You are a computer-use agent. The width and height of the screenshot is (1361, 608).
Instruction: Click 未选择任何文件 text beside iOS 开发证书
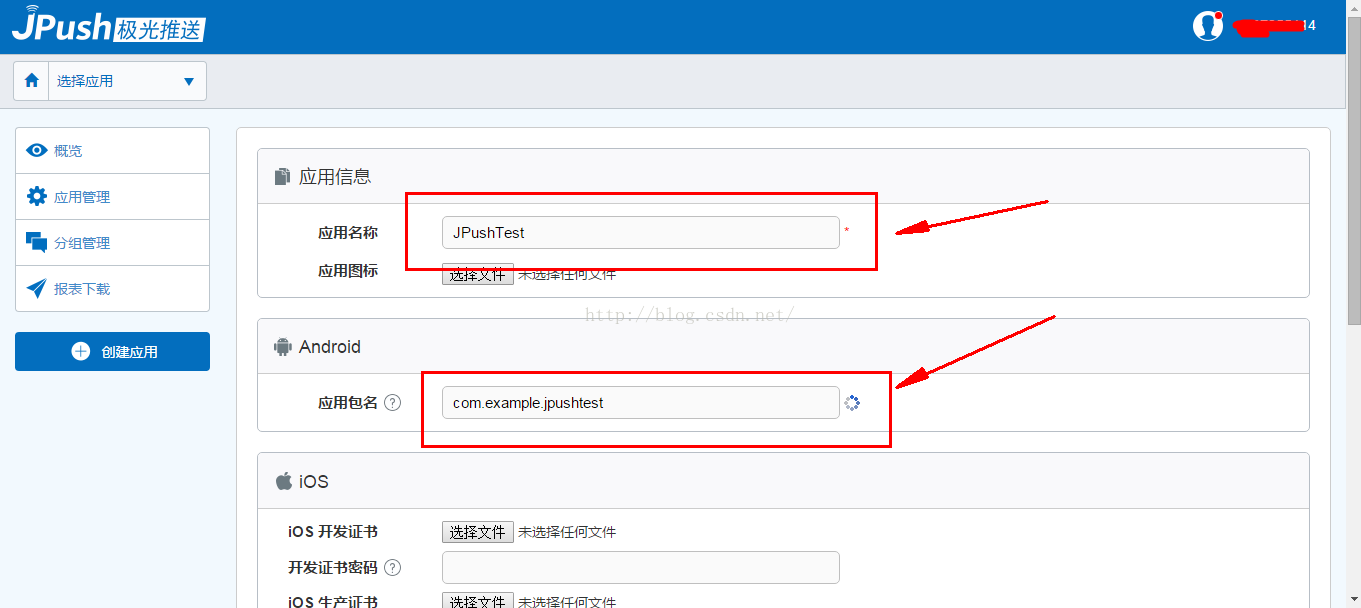(x=567, y=532)
